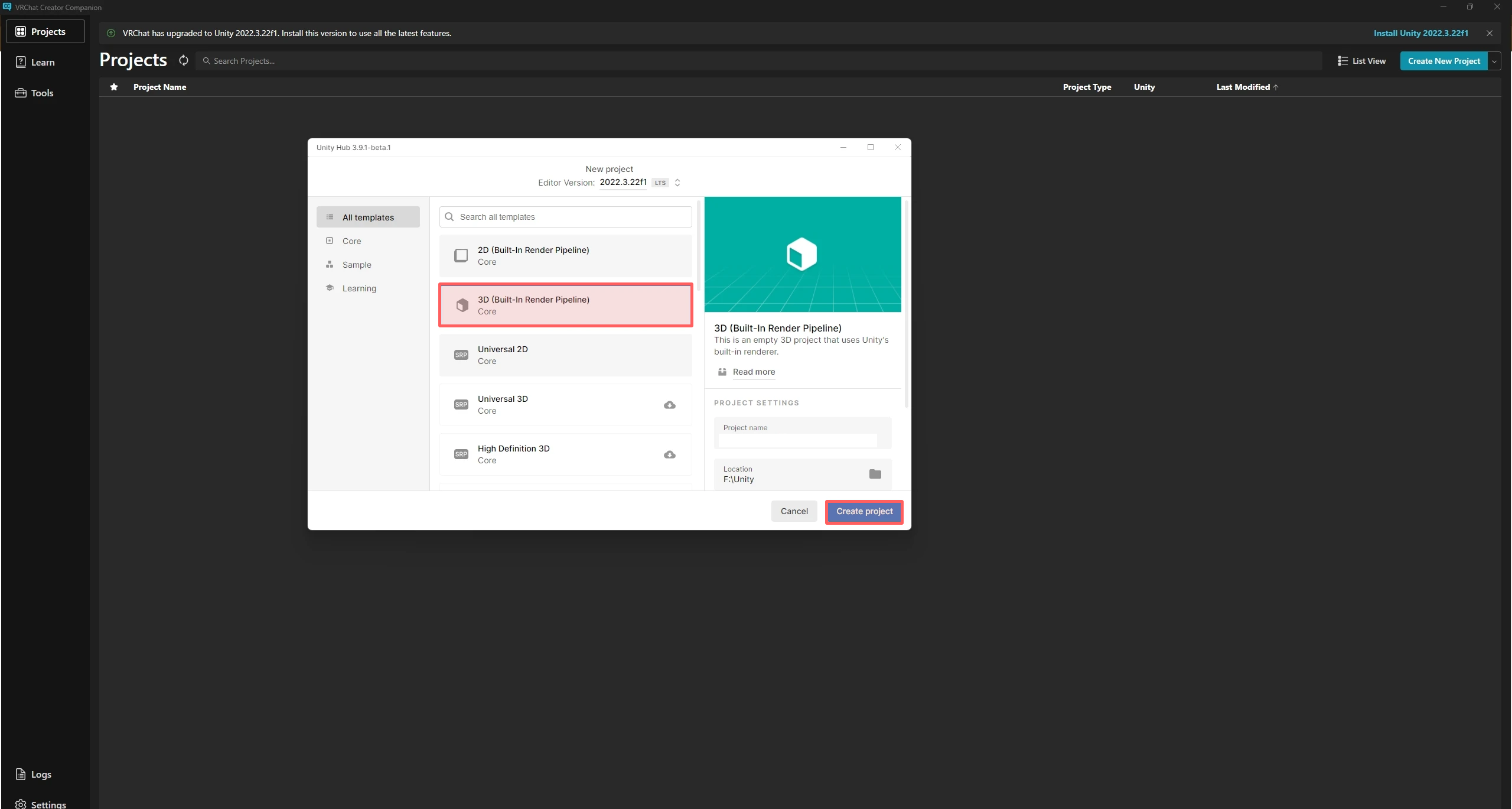Minimize the Unity Hub dialog
The width and height of the screenshot is (1512, 809).
pos(843,147)
